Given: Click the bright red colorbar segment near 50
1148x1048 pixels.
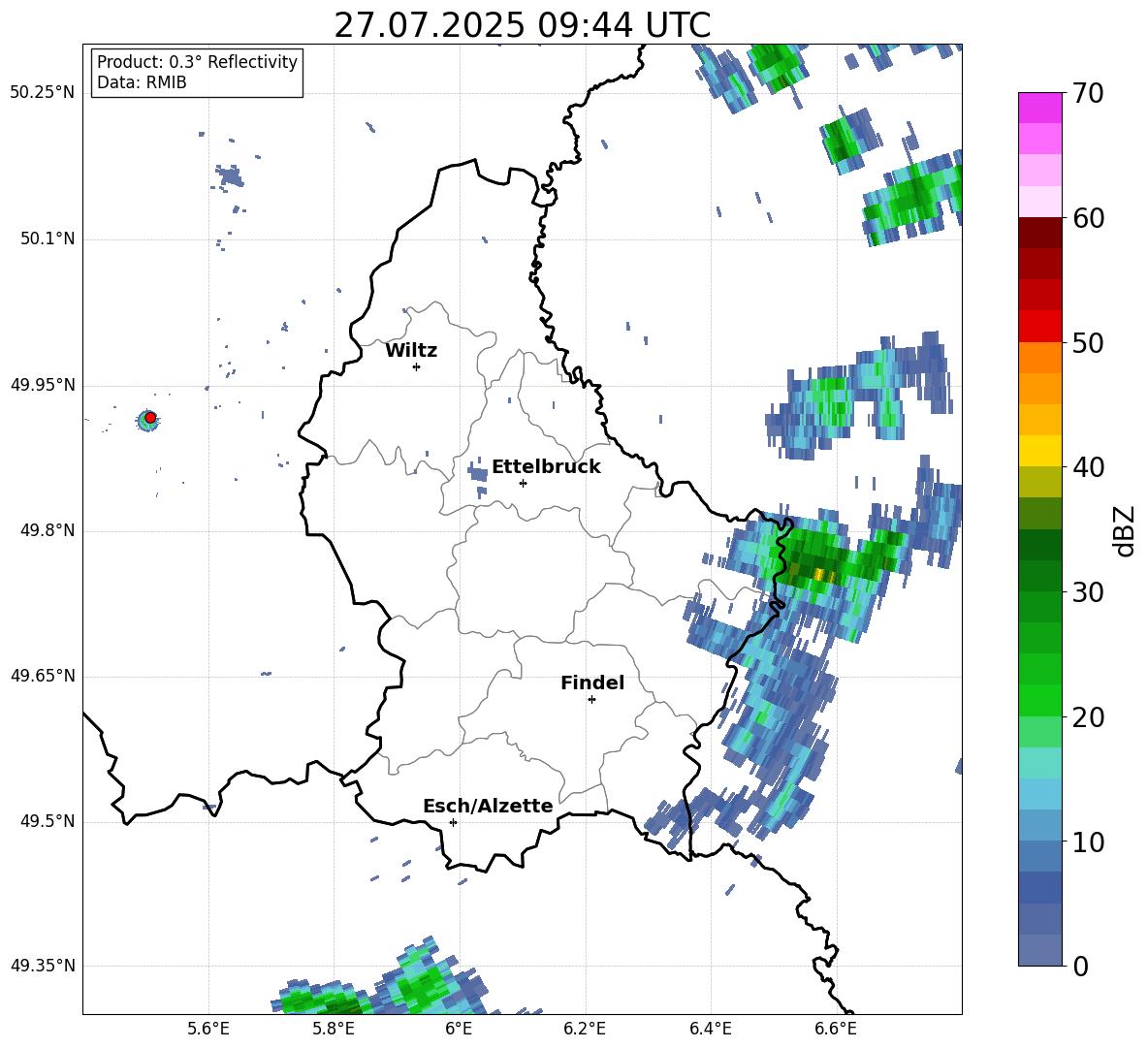Looking at the screenshot, I should click(1039, 327).
